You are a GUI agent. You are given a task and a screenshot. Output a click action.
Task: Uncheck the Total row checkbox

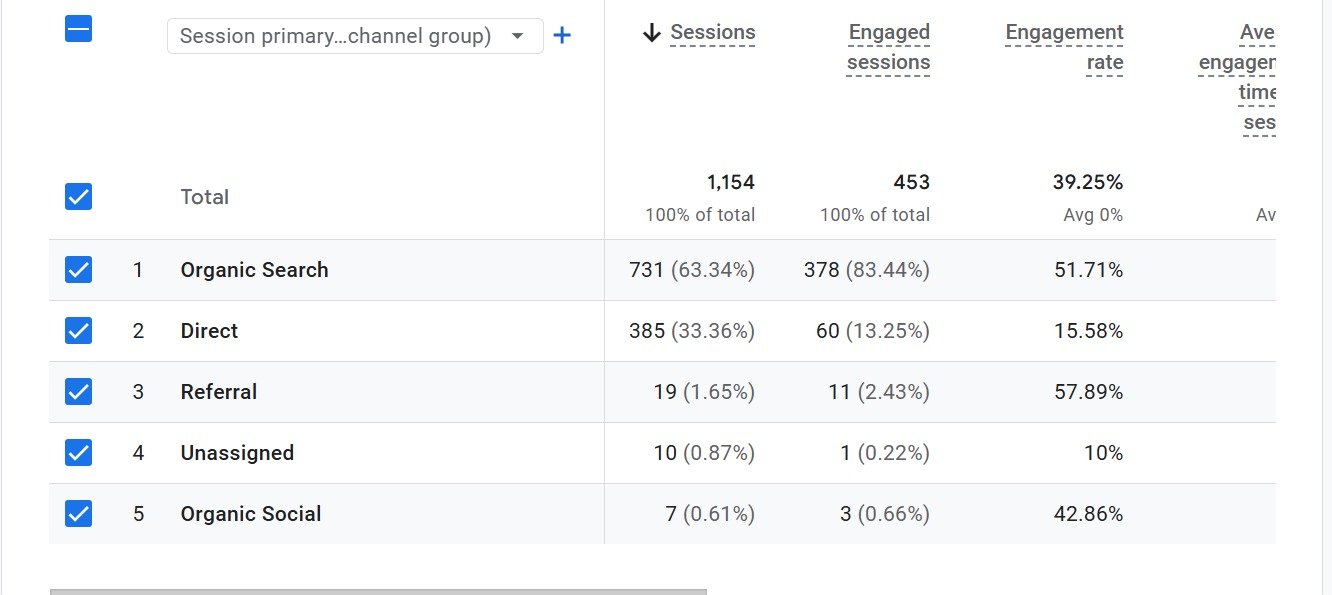click(78, 197)
